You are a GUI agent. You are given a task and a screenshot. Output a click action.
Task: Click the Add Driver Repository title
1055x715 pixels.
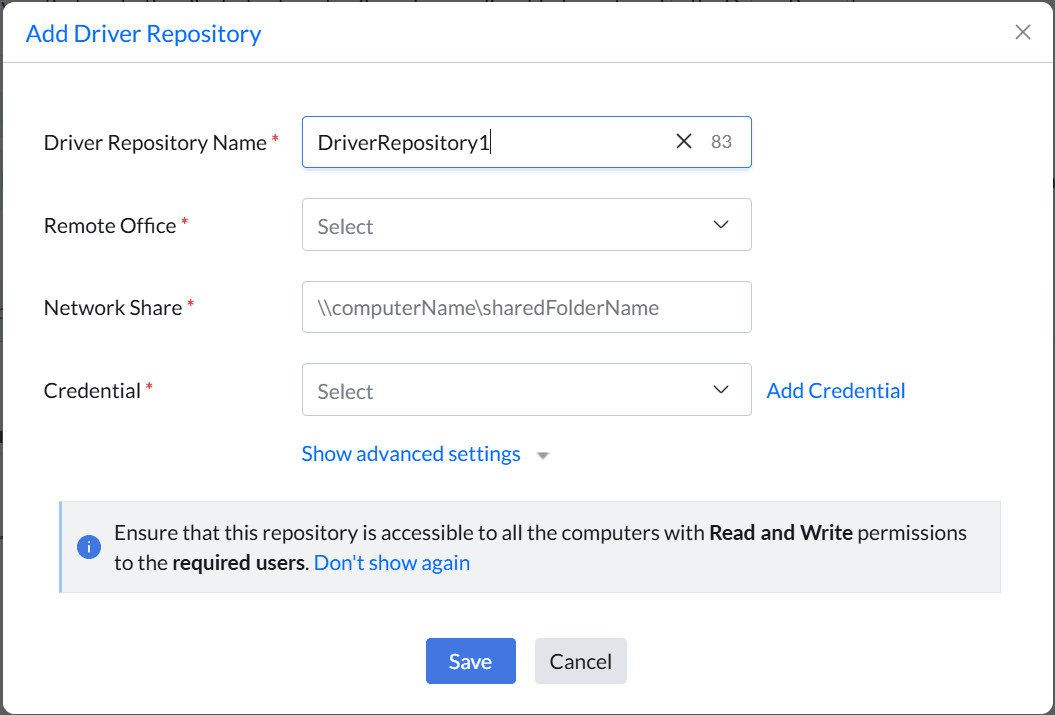pos(143,33)
